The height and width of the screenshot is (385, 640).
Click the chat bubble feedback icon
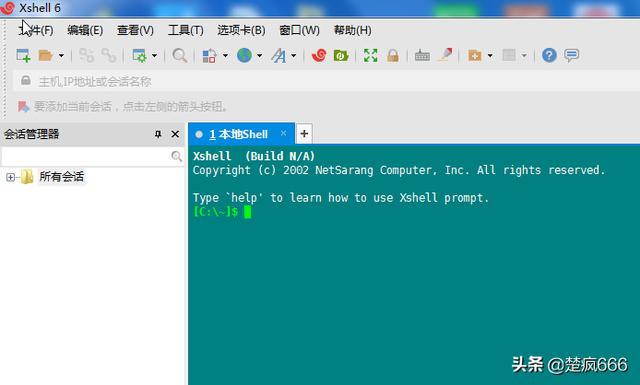click(571, 55)
